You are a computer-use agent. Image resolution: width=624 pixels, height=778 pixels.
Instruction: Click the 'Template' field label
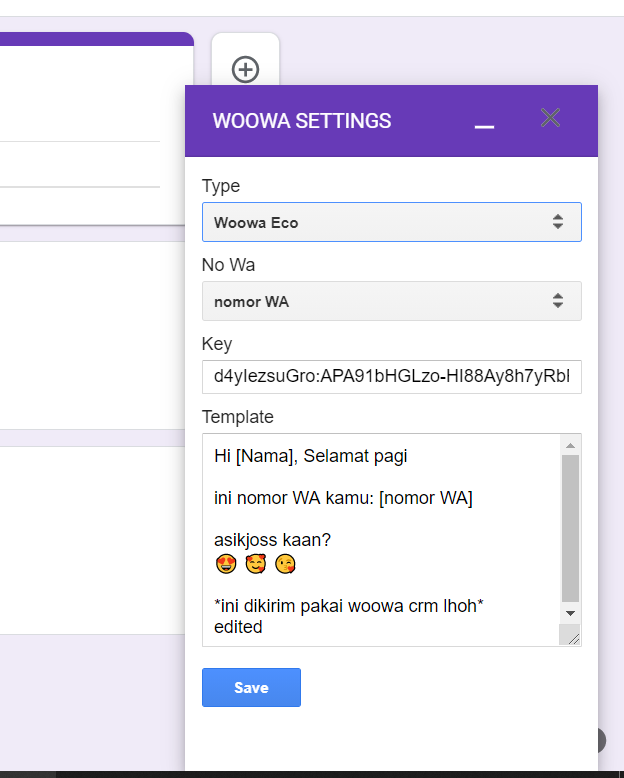[x=238, y=417]
